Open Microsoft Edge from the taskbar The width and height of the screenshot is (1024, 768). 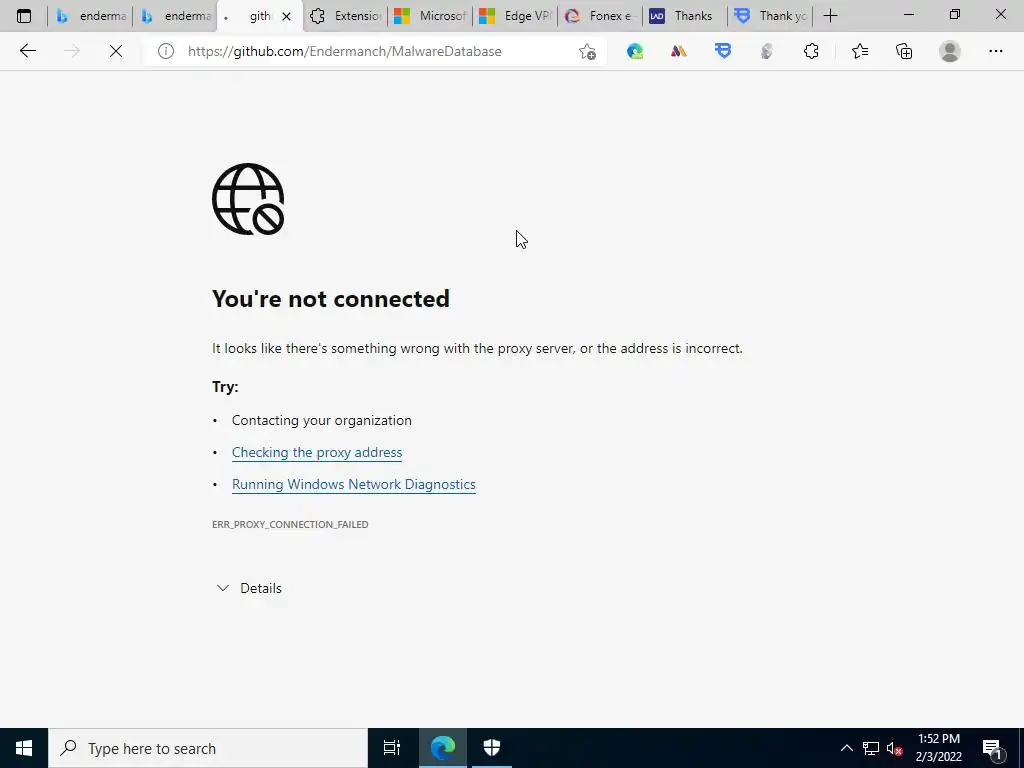[442, 748]
